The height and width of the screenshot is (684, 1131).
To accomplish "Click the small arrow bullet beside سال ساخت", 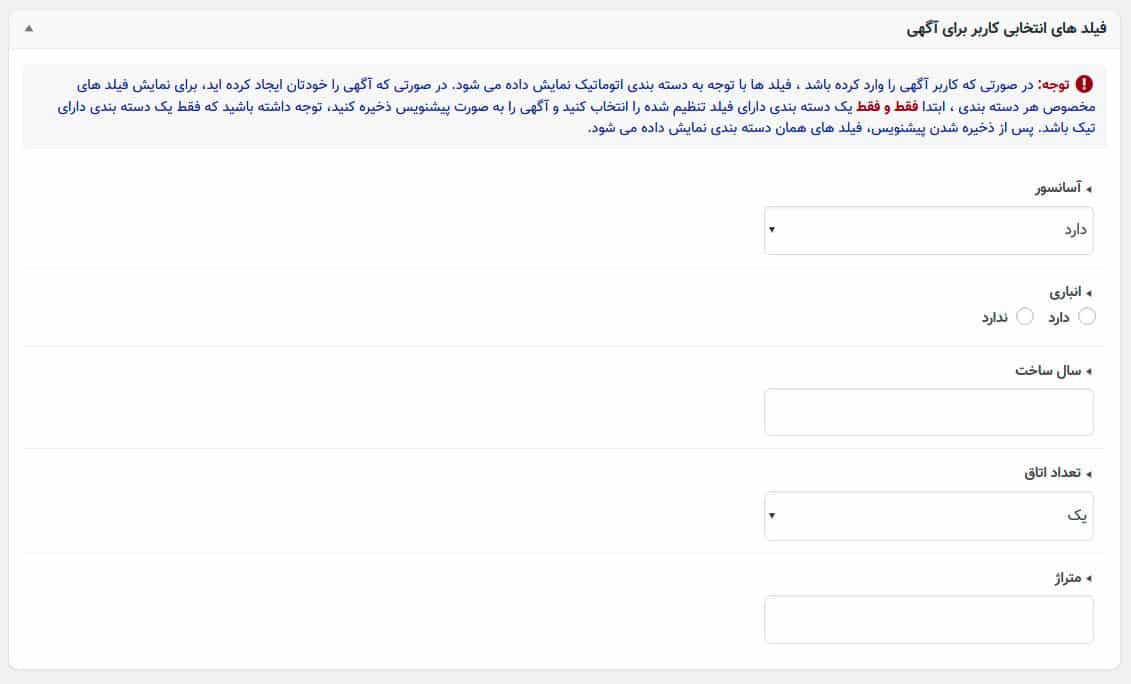I will [1089, 372].
